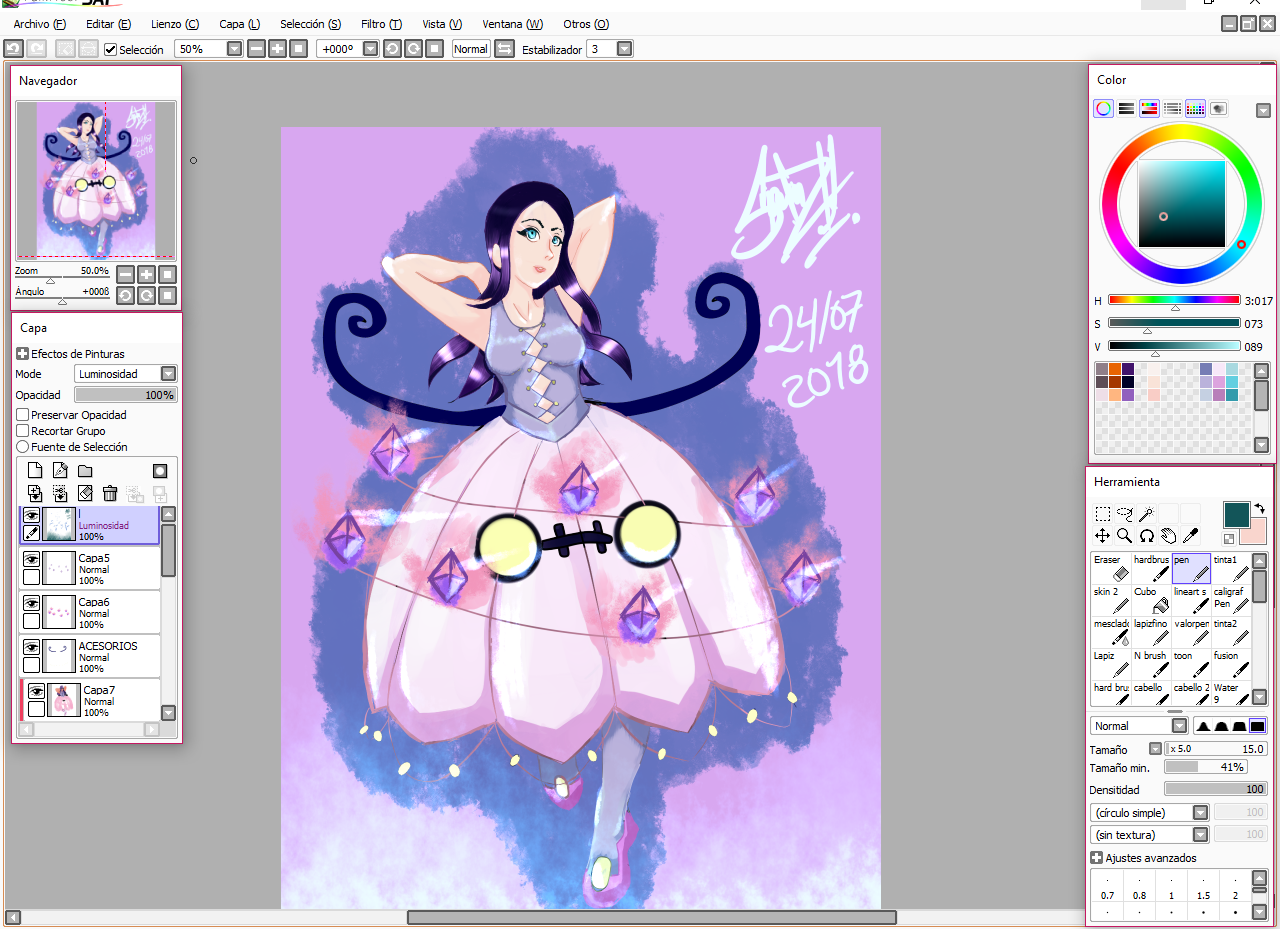Select the Magic Wand tool

click(x=1146, y=514)
